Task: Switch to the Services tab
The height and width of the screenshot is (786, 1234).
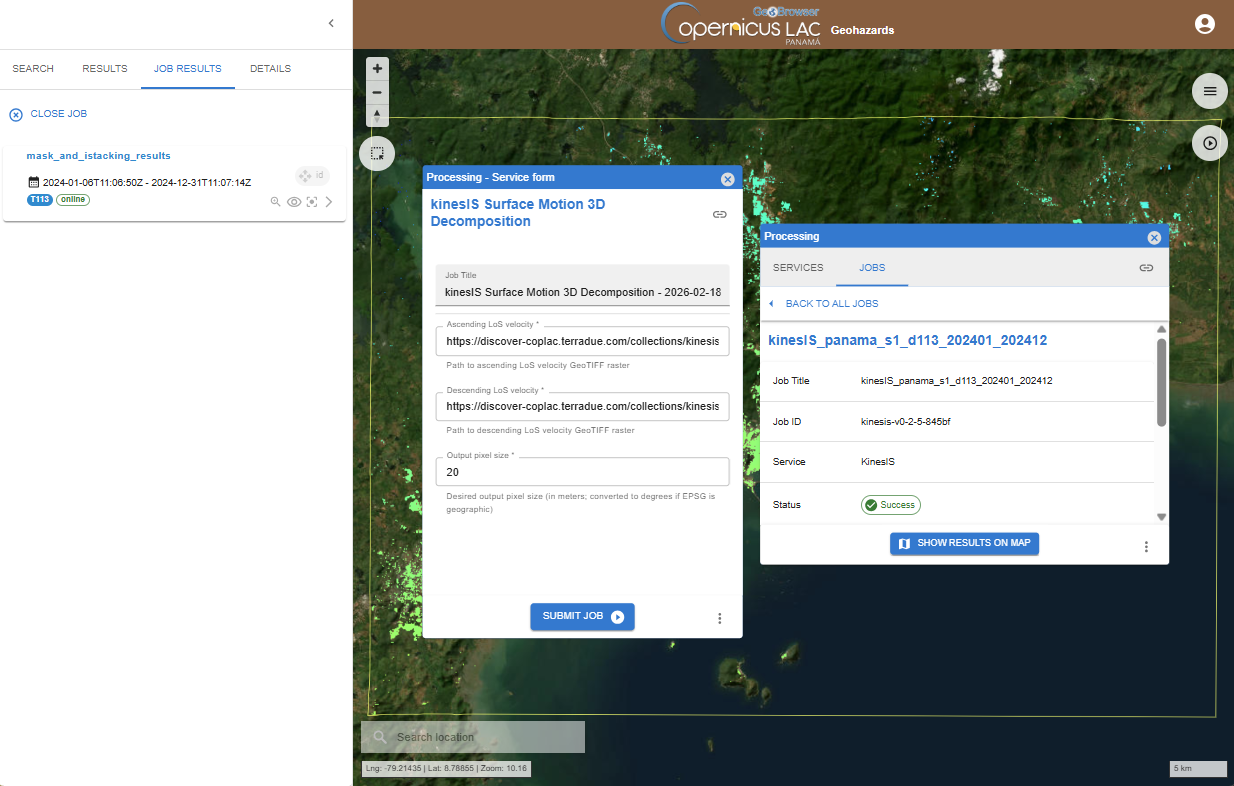Action: click(798, 268)
